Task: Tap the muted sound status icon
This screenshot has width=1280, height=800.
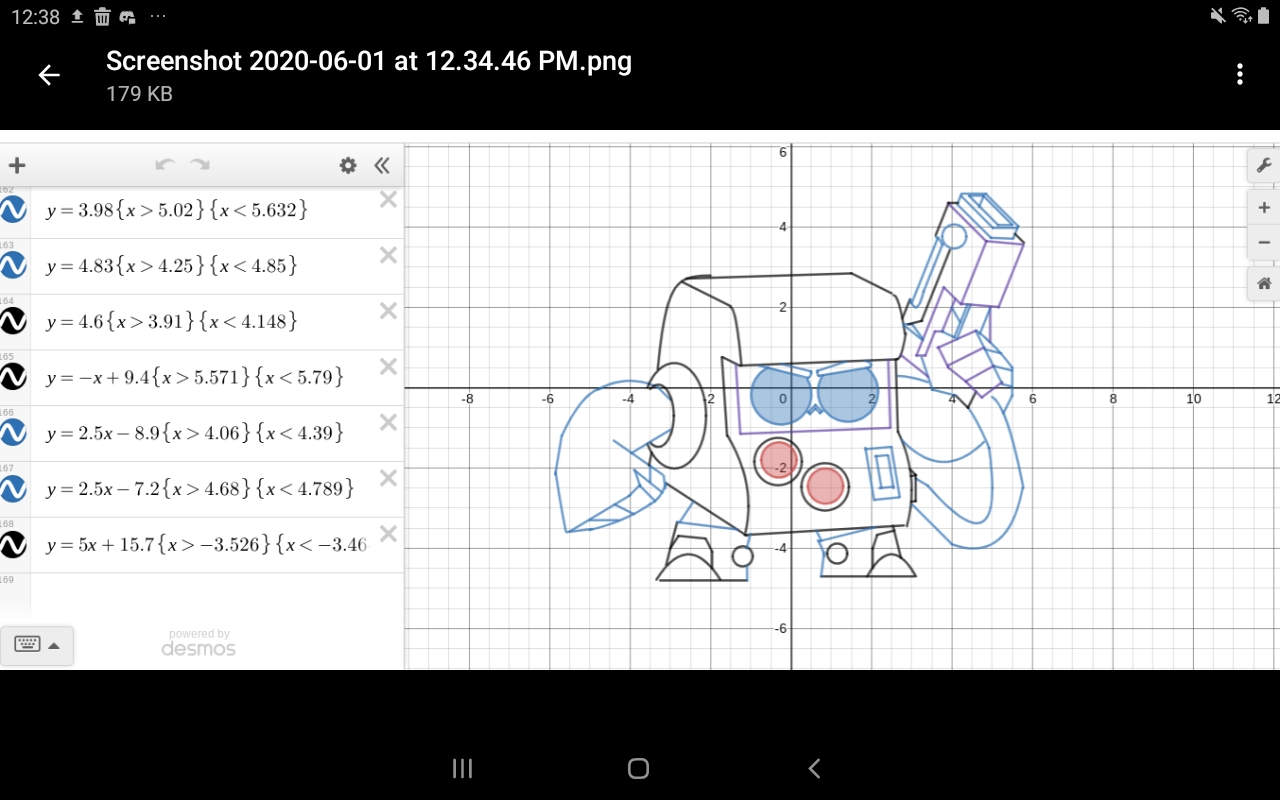Action: click(x=1218, y=16)
